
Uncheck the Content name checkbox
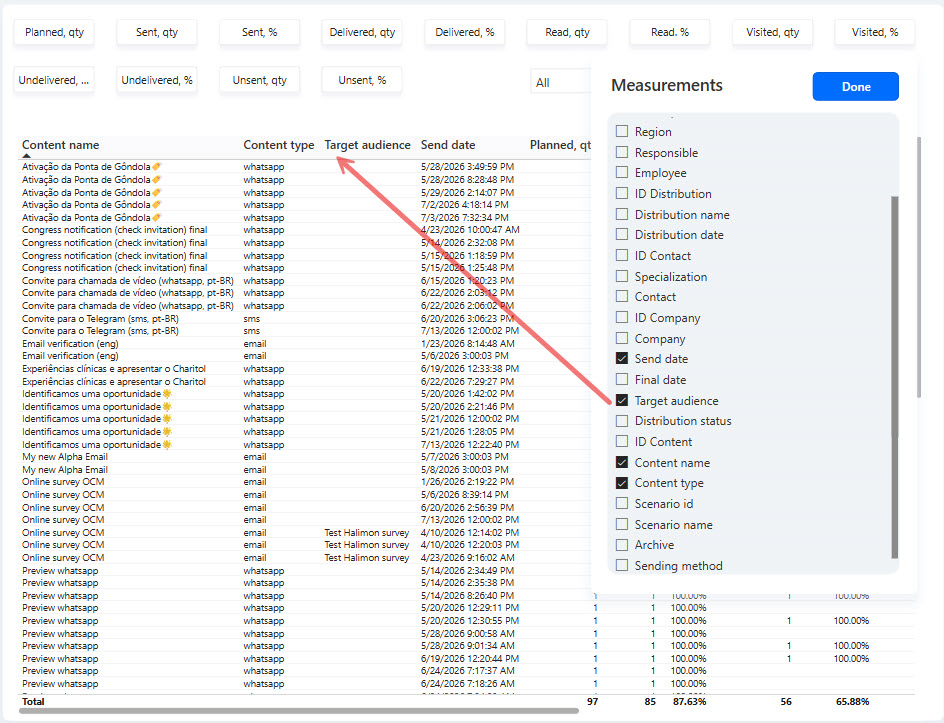point(622,462)
